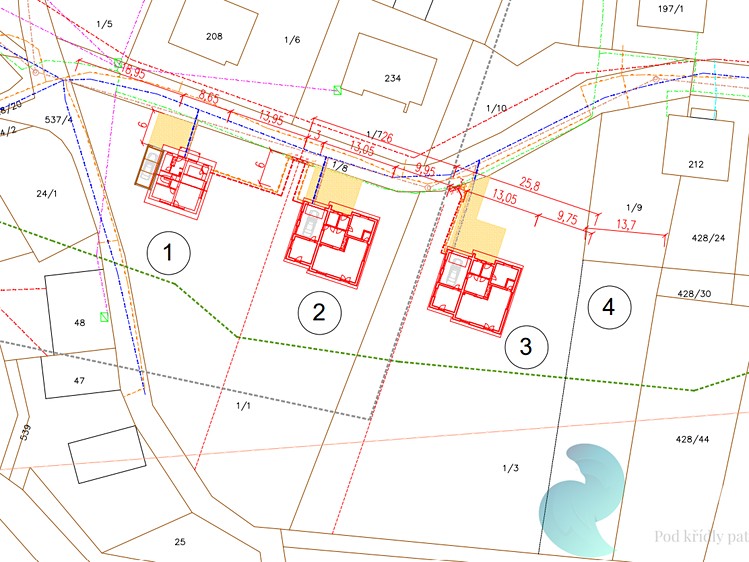Click green square marker beside building 234
This screenshot has width=749, height=562.
337,90
